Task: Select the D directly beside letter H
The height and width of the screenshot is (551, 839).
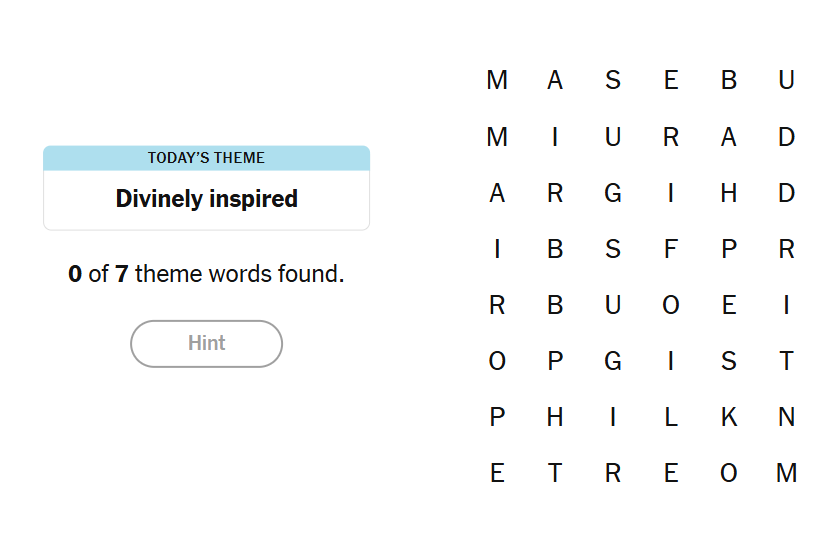Action: pos(787,194)
